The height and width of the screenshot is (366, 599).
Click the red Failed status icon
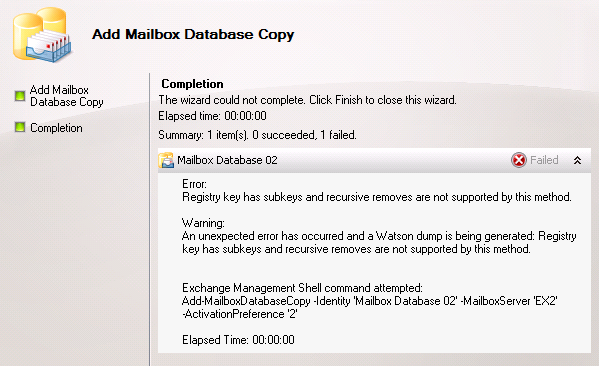pos(519,160)
